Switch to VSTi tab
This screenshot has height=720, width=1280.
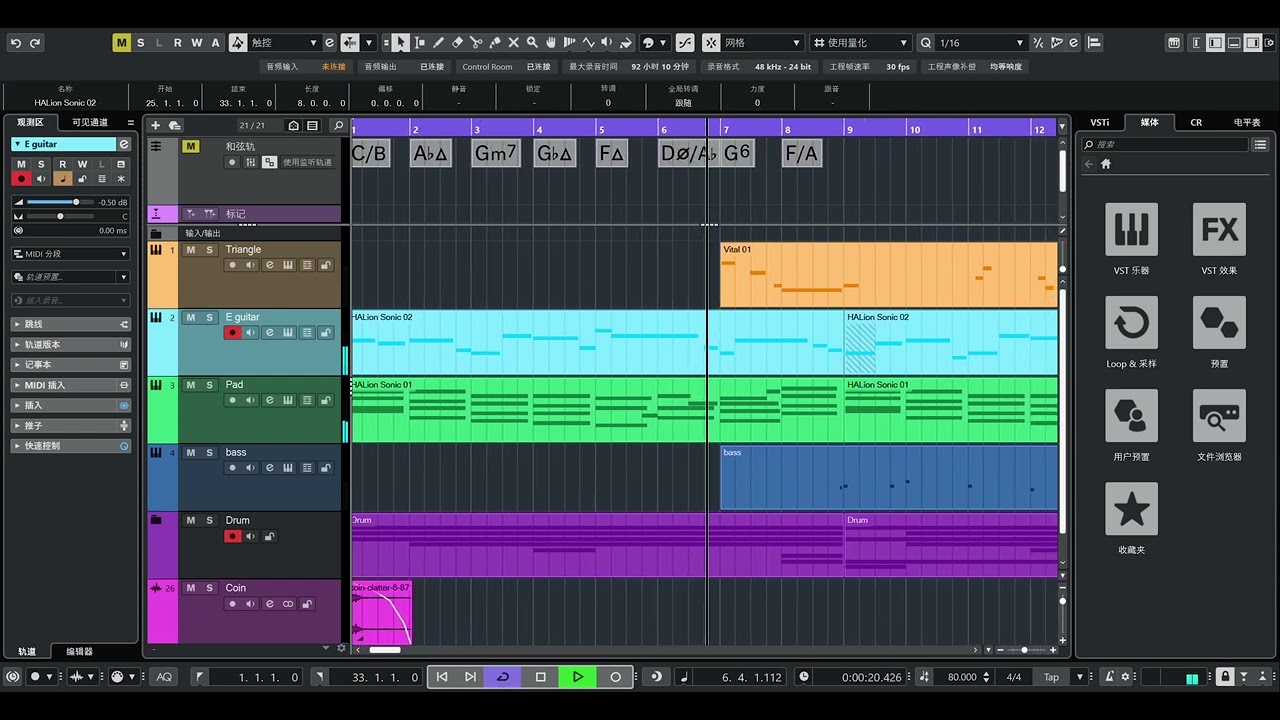[1100, 122]
